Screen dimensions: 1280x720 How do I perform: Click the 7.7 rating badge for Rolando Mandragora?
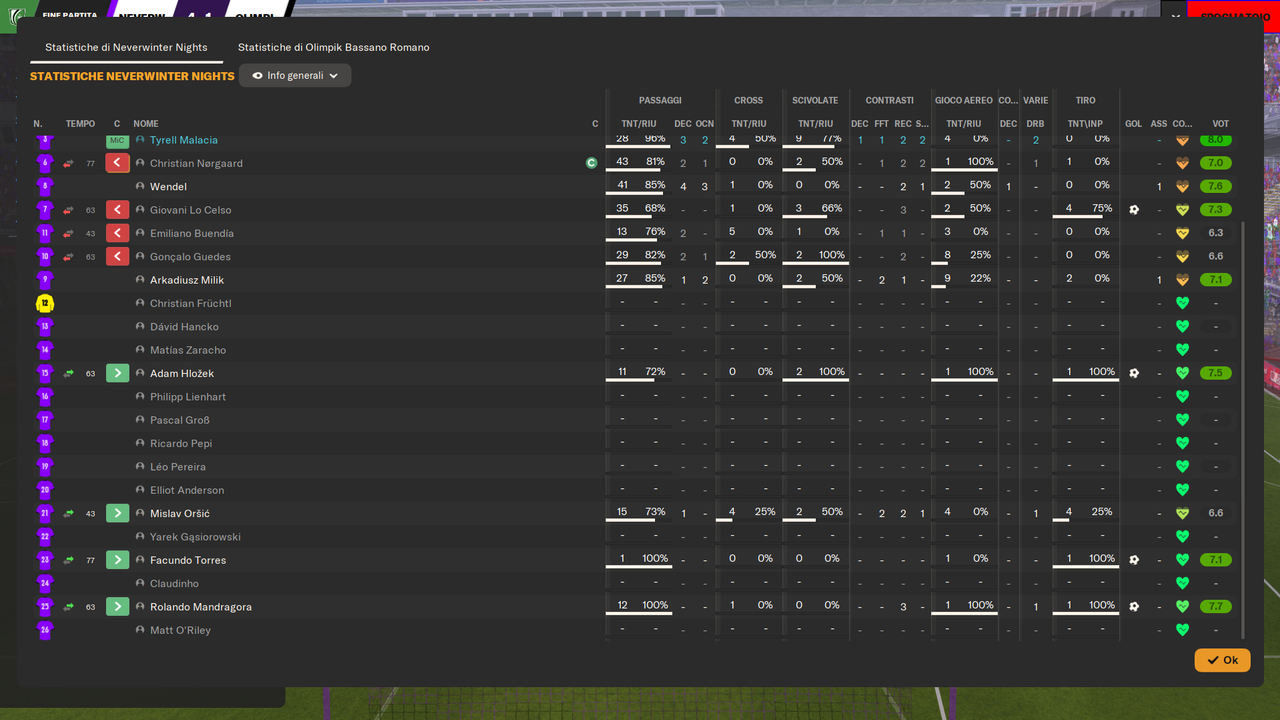pyautogui.click(x=1216, y=607)
